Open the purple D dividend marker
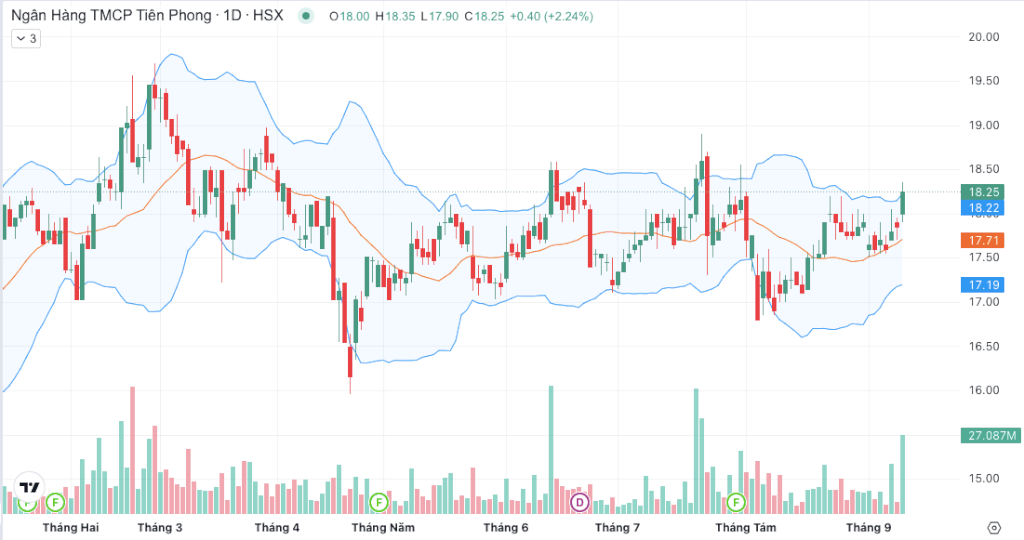This screenshot has width=1024, height=540. 579,502
